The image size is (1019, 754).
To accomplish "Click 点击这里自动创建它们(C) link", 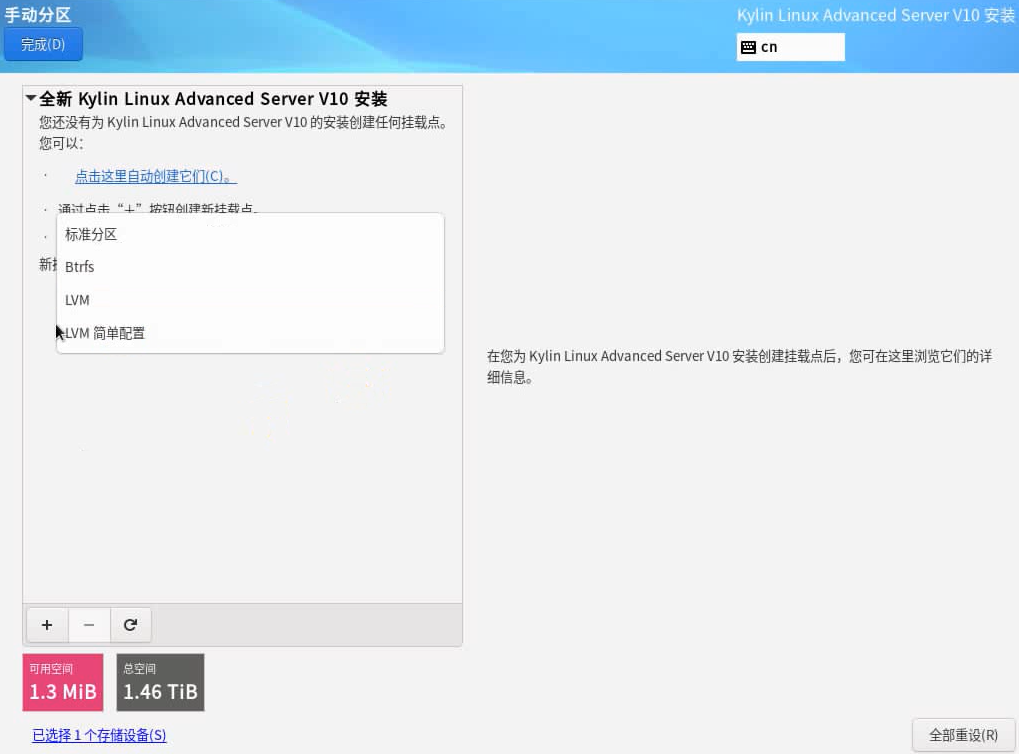I will 155,176.
